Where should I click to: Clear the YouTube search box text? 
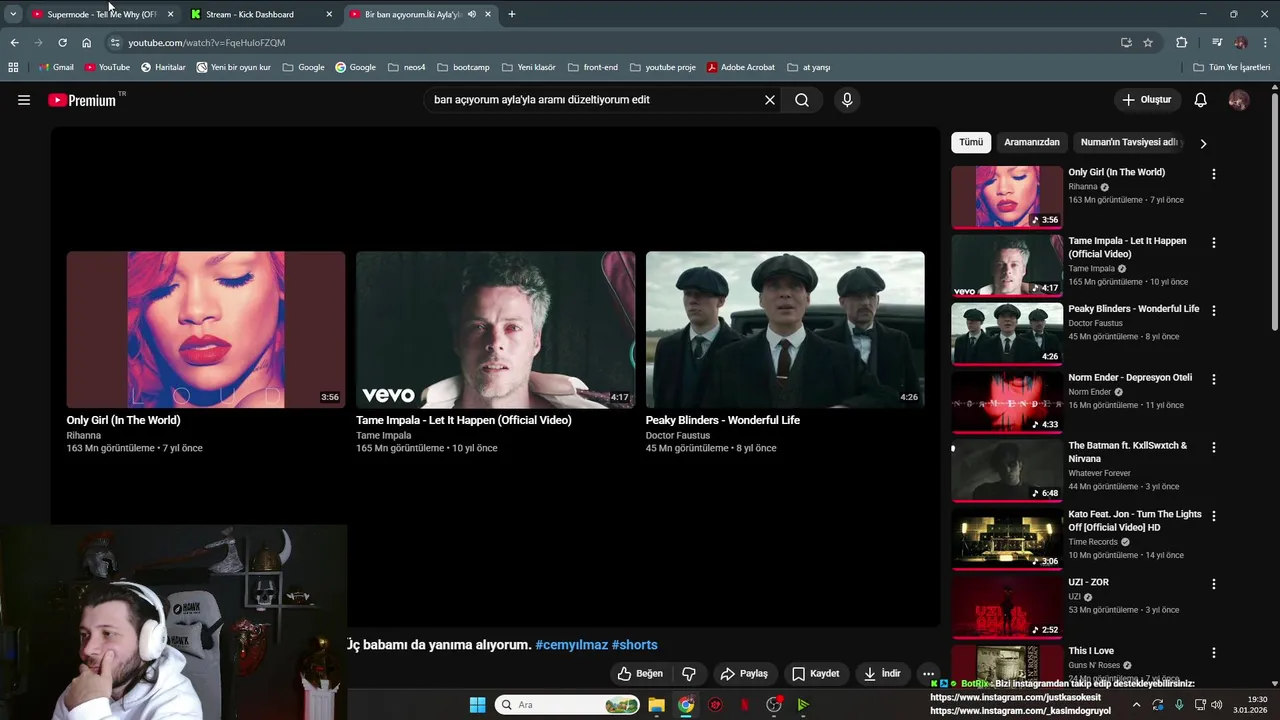pyautogui.click(x=770, y=100)
